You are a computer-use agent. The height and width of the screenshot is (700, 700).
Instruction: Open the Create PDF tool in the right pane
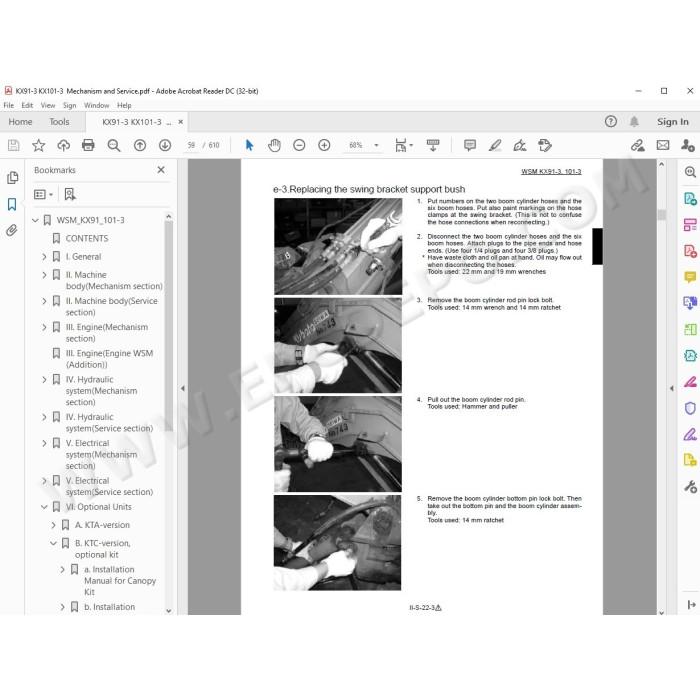click(690, 251)
